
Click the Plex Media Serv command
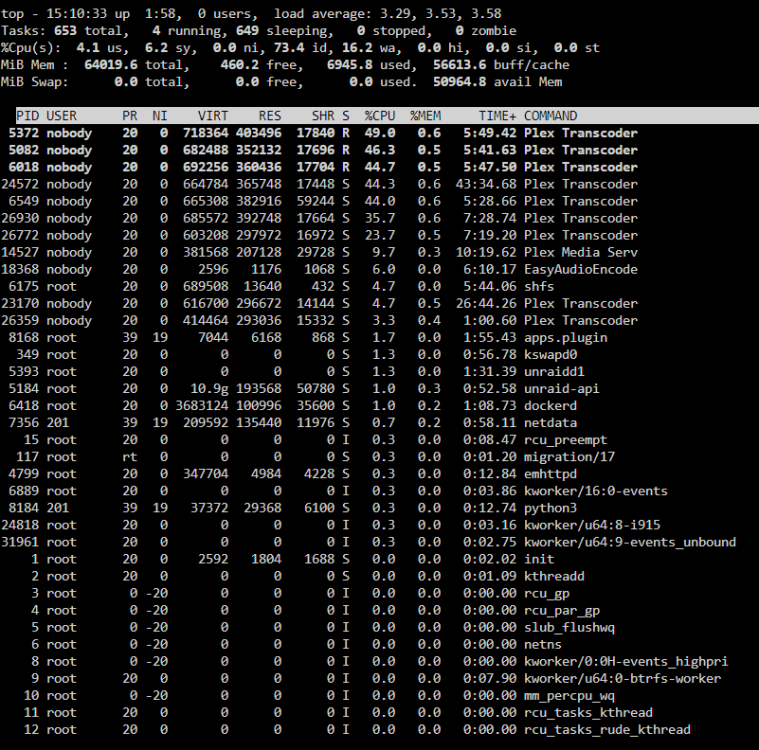click(581, 252)
